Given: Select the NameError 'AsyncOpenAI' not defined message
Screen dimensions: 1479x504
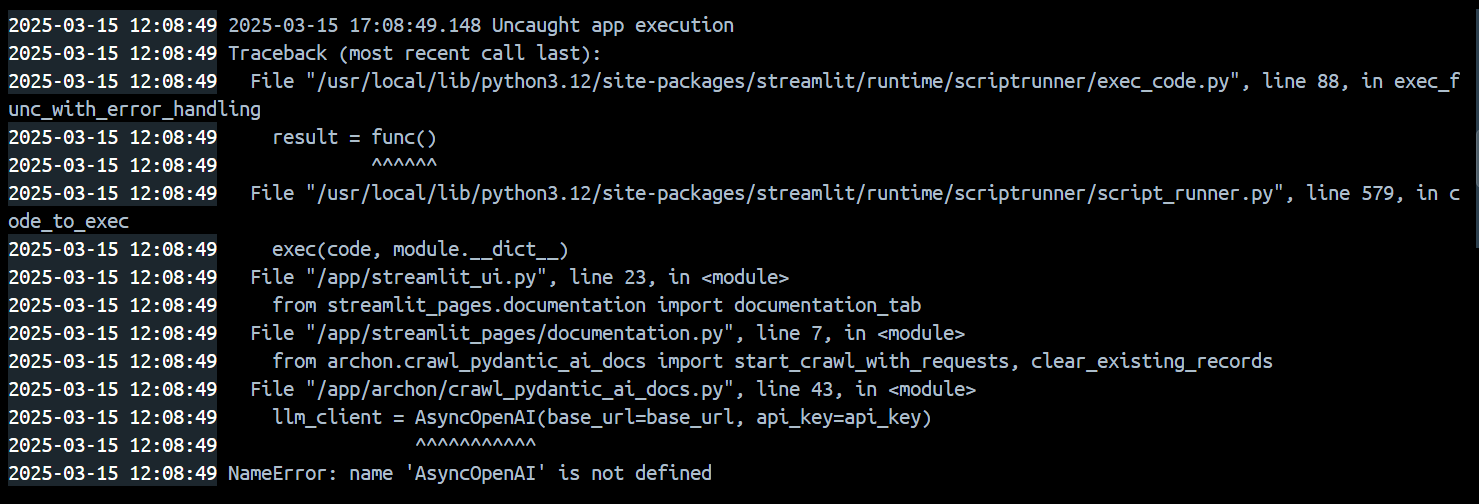Looking at the screenshot, I should [x=470, y=473].
